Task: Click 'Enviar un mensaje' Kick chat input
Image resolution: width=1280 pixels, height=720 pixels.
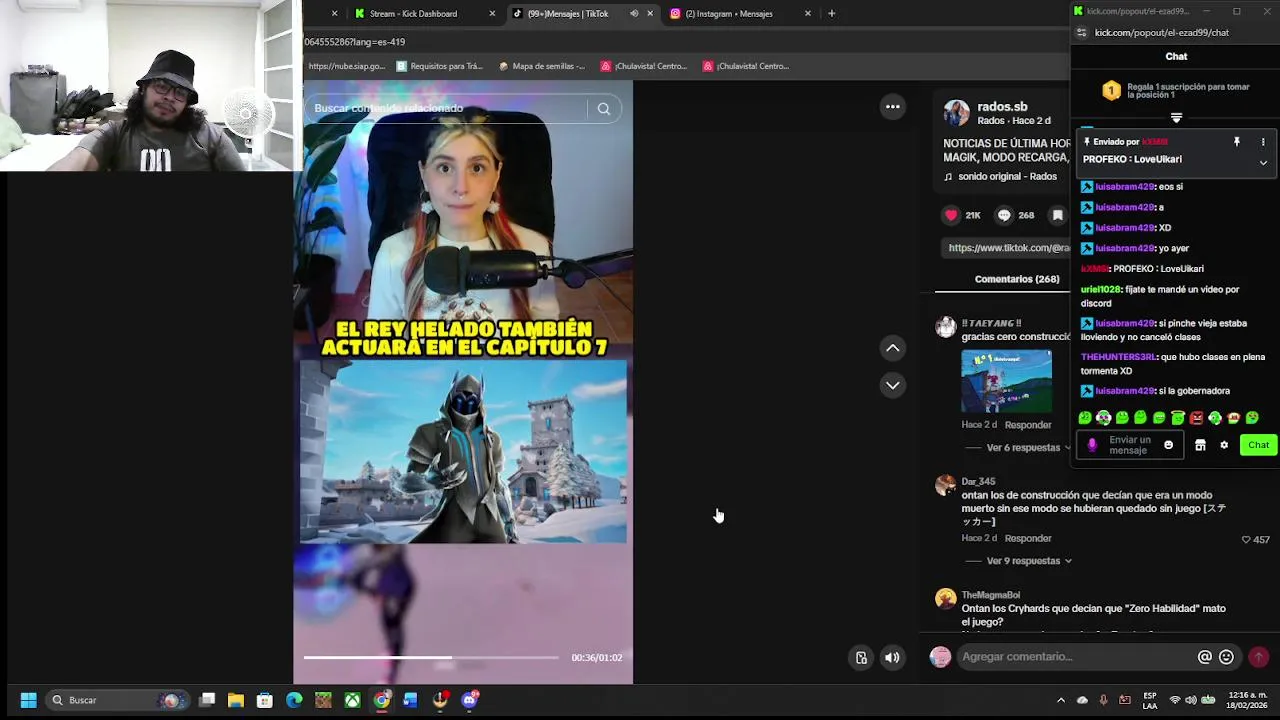Action: [1129, 445]
